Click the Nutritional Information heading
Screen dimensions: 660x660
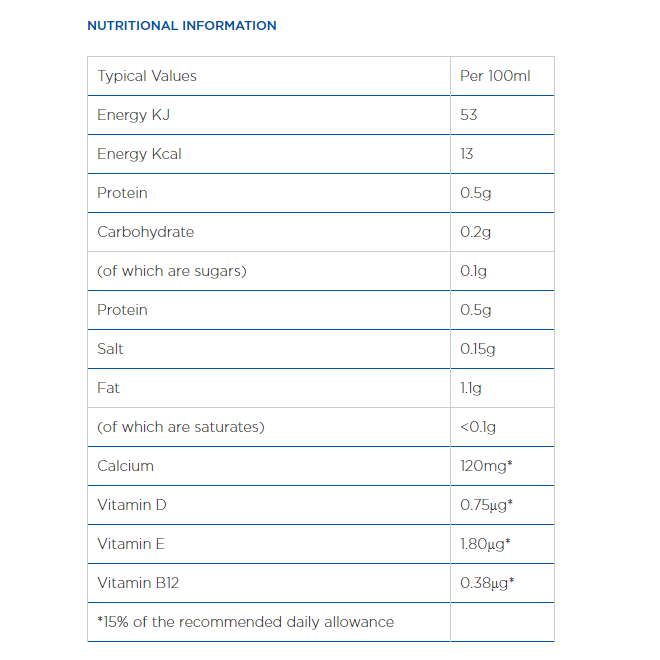[182, 26]
